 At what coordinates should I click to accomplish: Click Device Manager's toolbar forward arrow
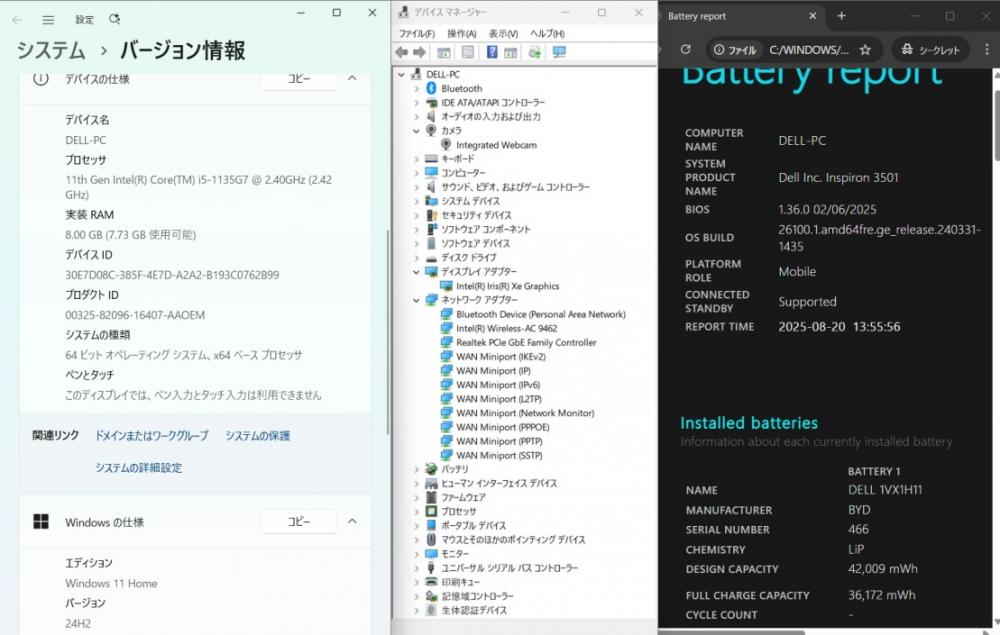(420, 52)
